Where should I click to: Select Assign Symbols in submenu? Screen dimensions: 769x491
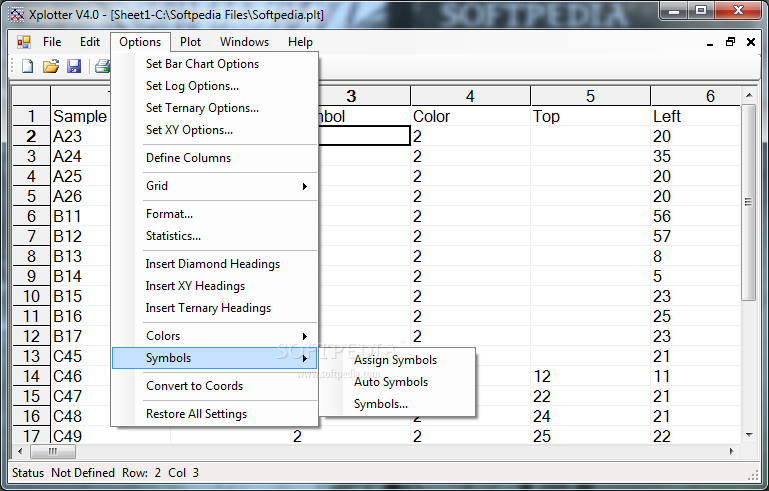coord(397,360)
